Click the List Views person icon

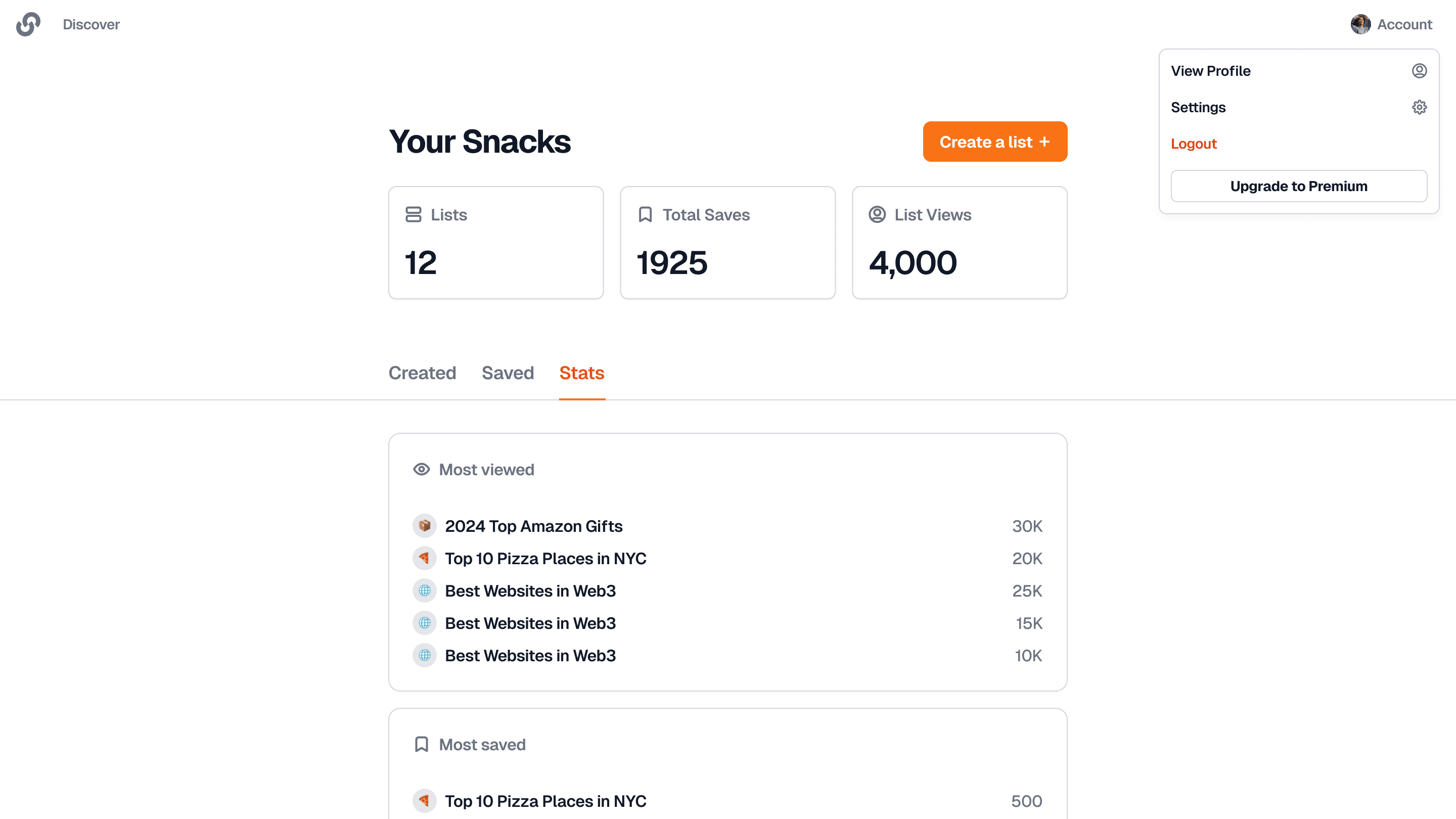[877, 215]
